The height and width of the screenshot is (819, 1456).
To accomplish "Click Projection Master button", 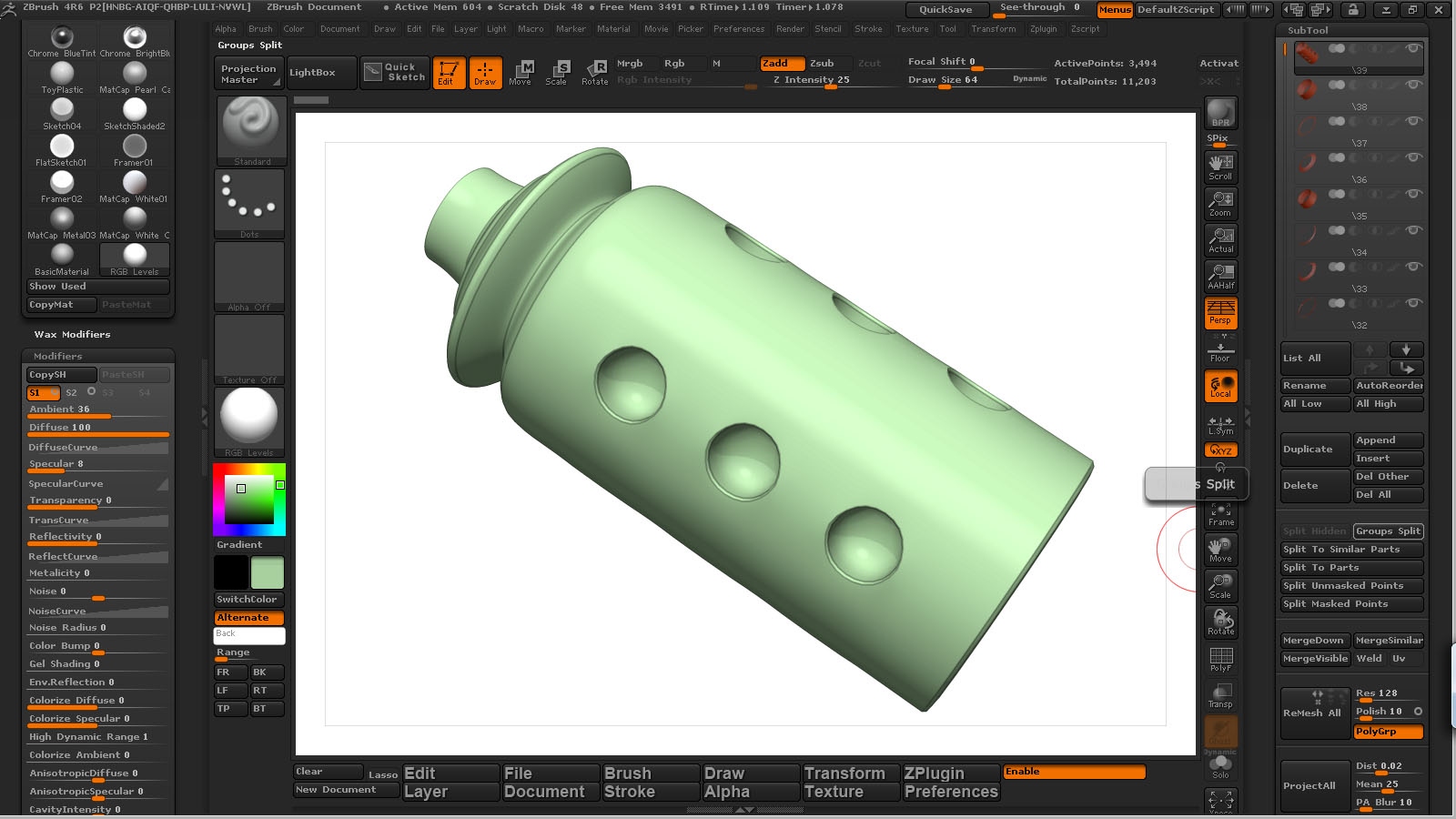I will [248, 73].
